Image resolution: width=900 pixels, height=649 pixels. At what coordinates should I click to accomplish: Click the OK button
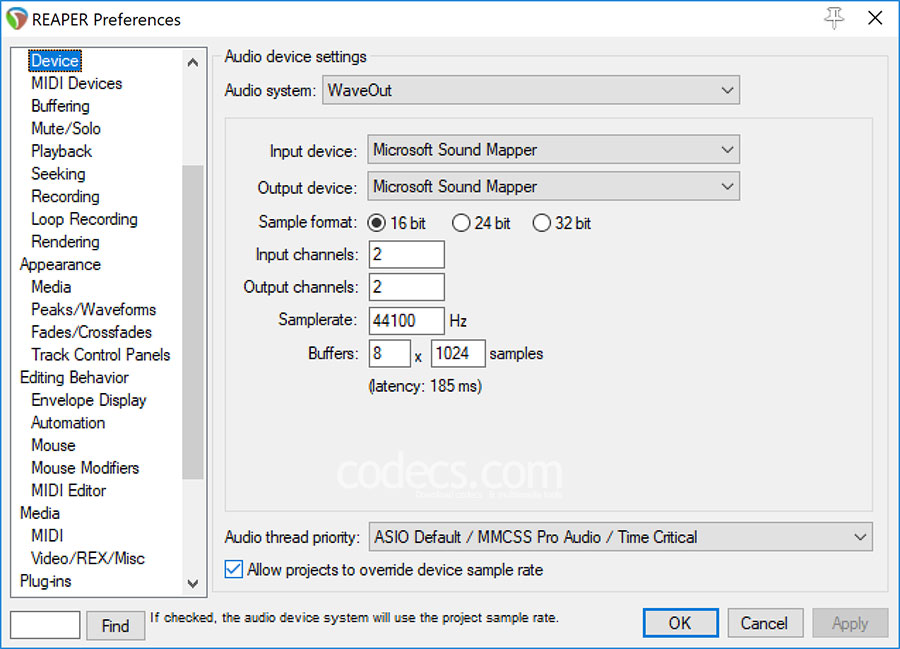point(680,623)
